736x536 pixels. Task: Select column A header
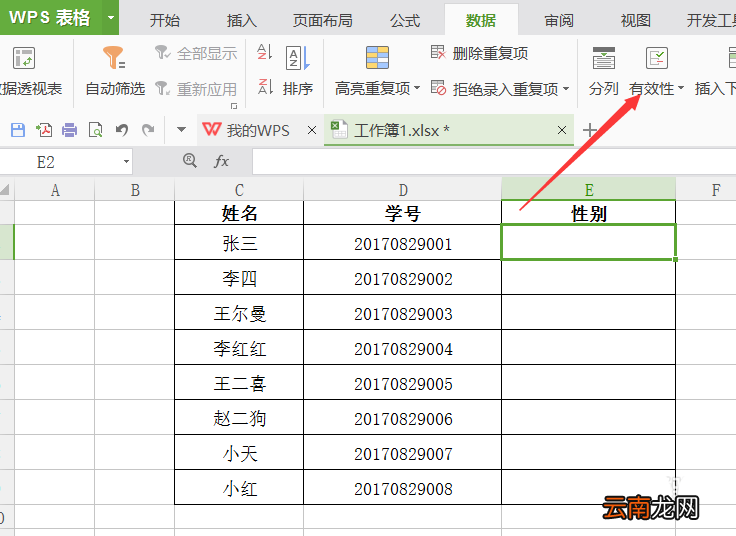tap(54, 190)
